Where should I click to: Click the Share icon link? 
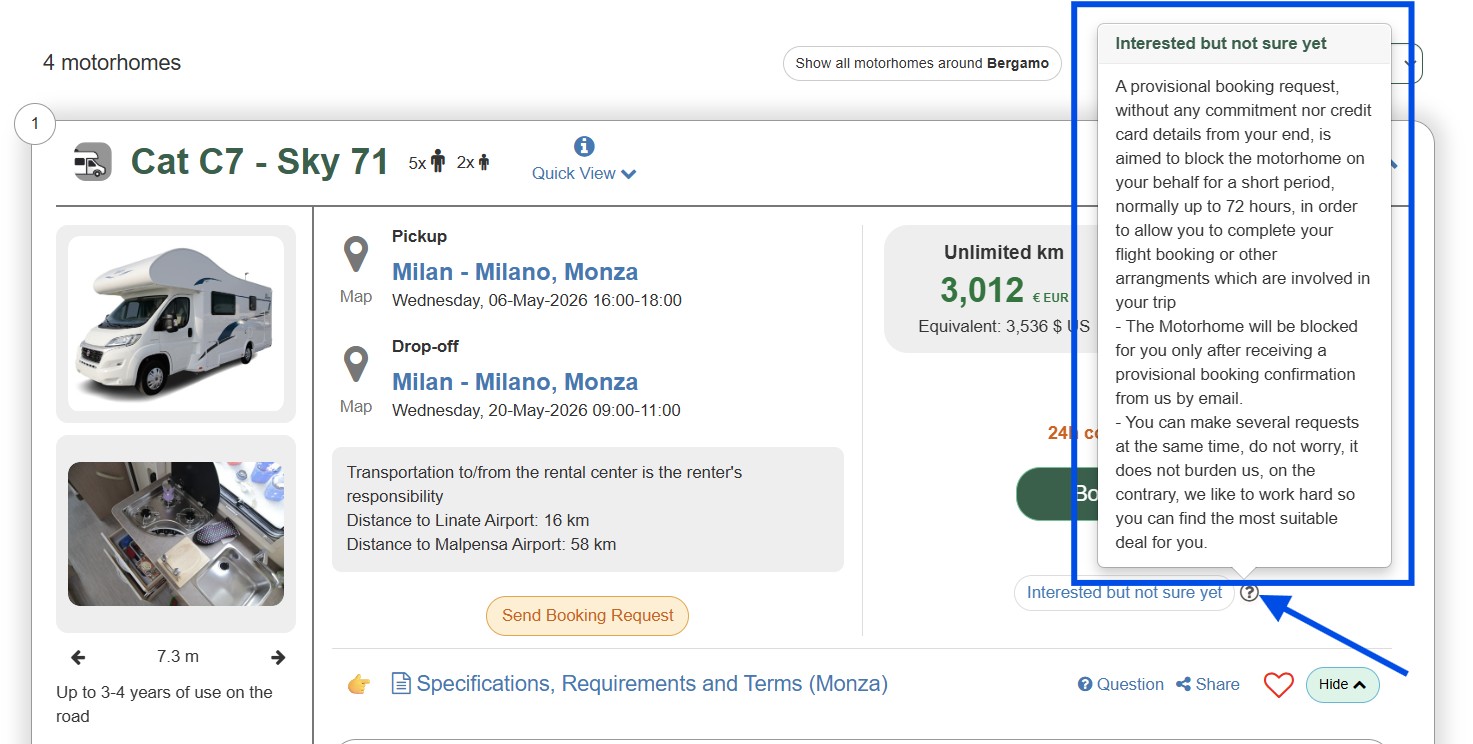coord(1208,684)
